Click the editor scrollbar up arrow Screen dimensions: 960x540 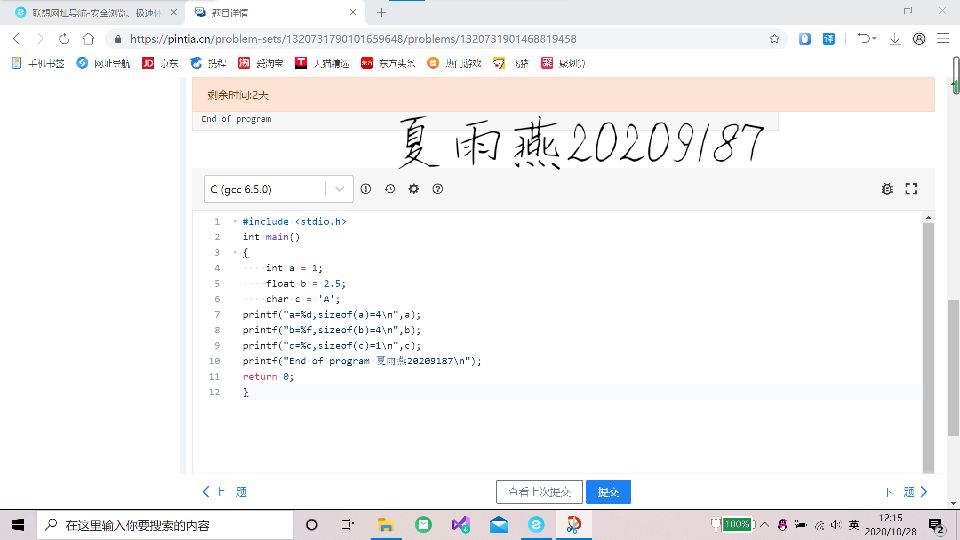928,217
